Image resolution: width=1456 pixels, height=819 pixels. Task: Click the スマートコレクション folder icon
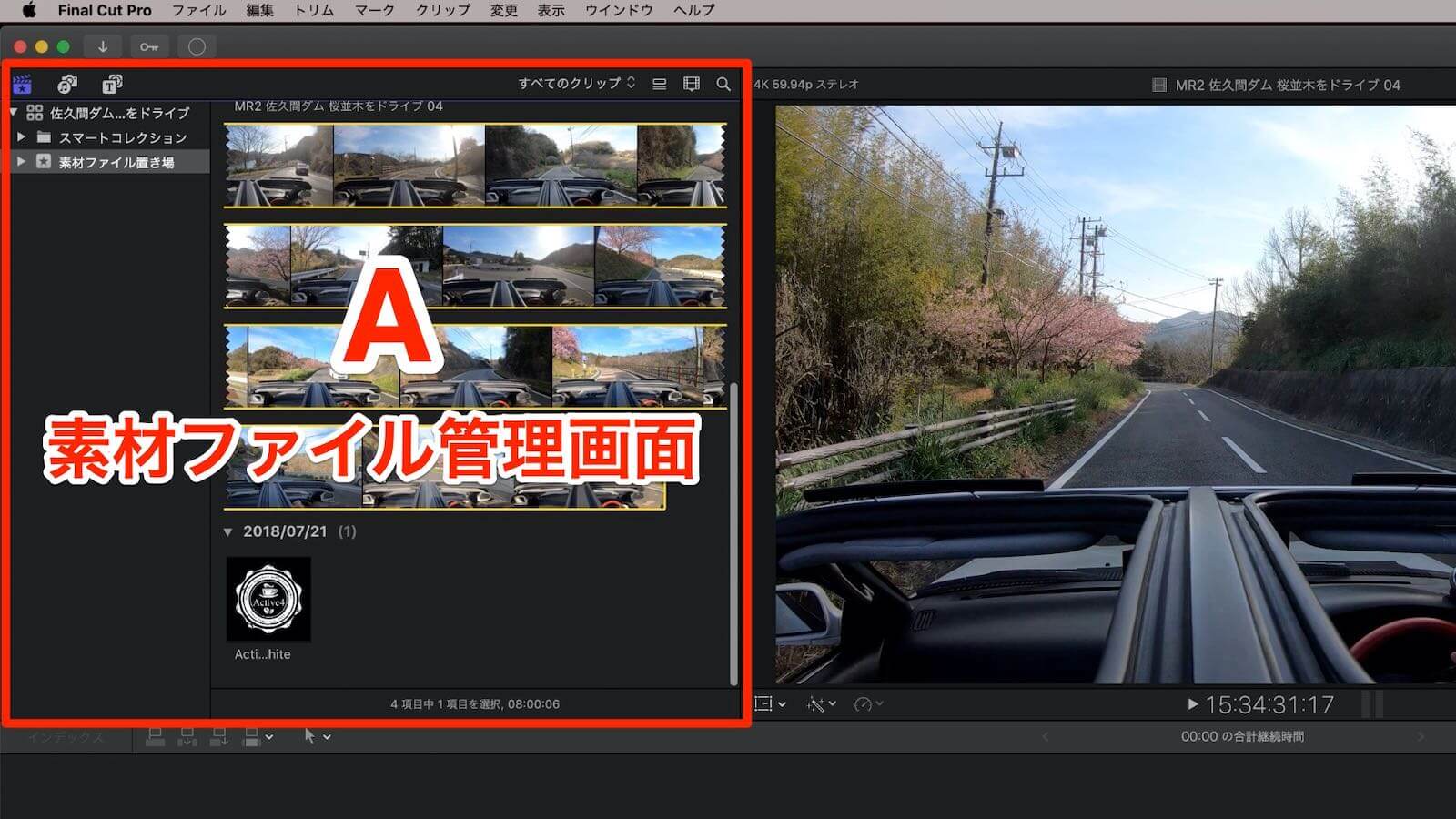click(44, 137)
